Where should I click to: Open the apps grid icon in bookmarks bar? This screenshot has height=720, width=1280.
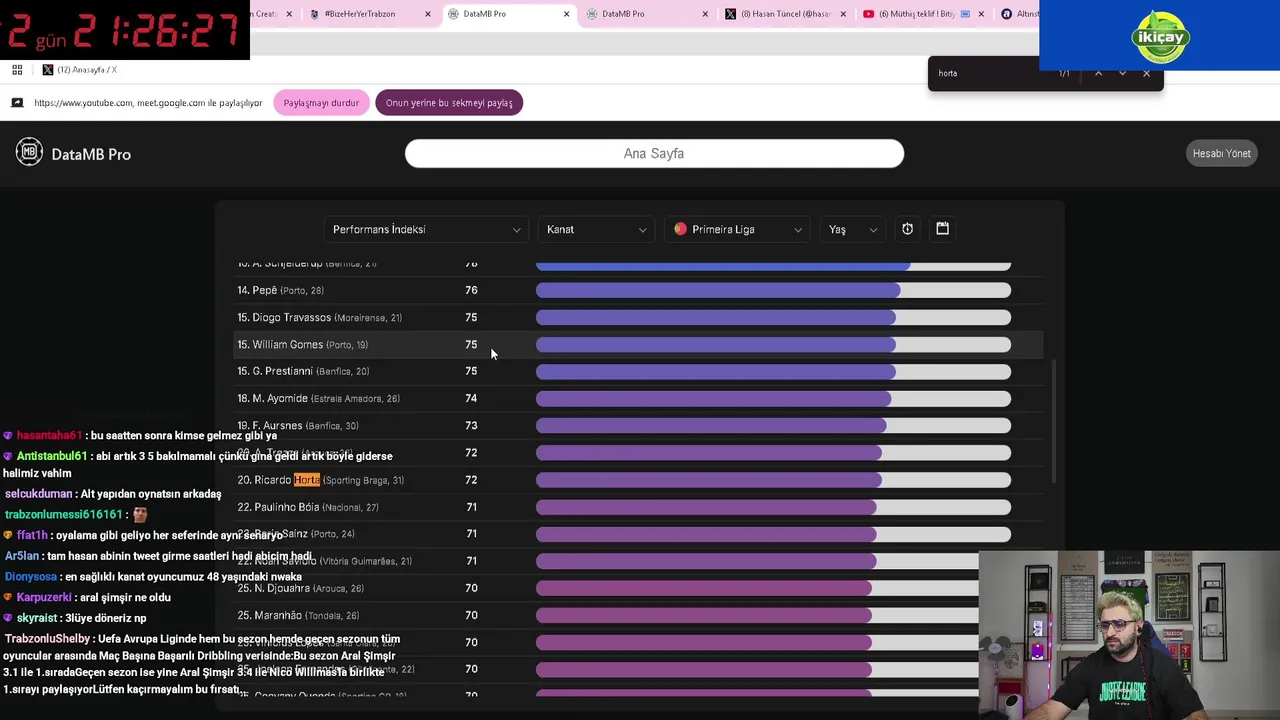click(17, 70)
